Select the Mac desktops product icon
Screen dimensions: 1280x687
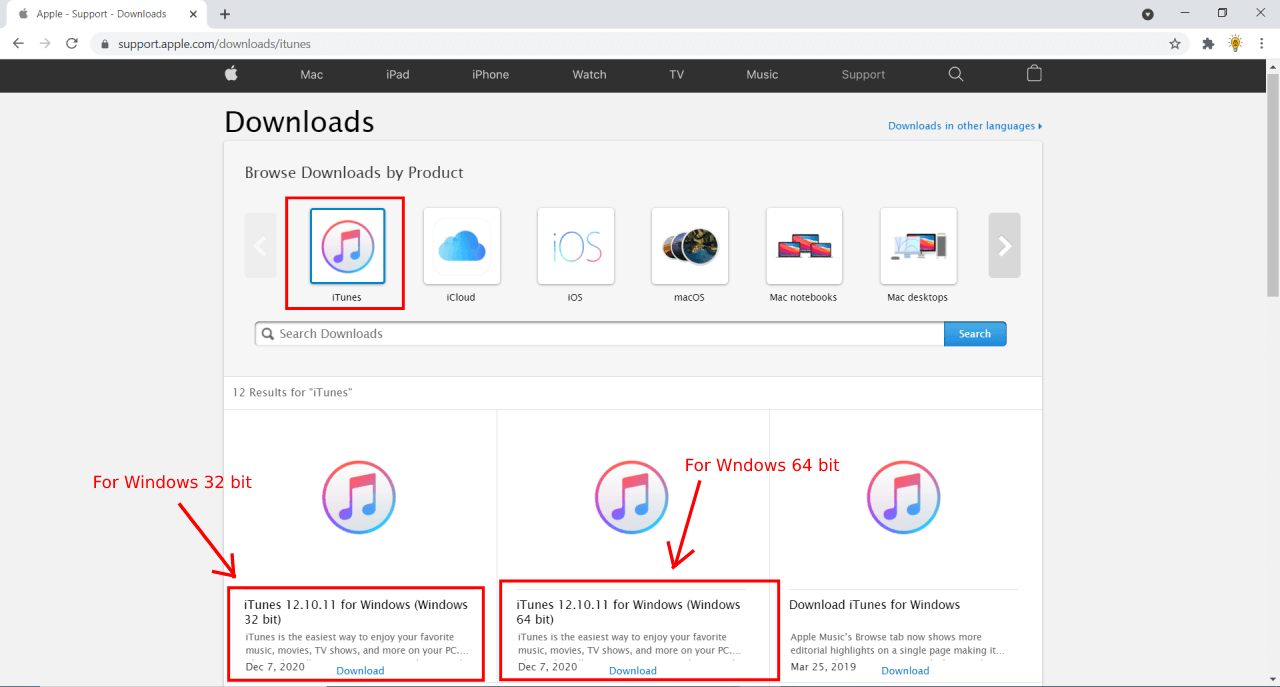click(x=918, y=245)
